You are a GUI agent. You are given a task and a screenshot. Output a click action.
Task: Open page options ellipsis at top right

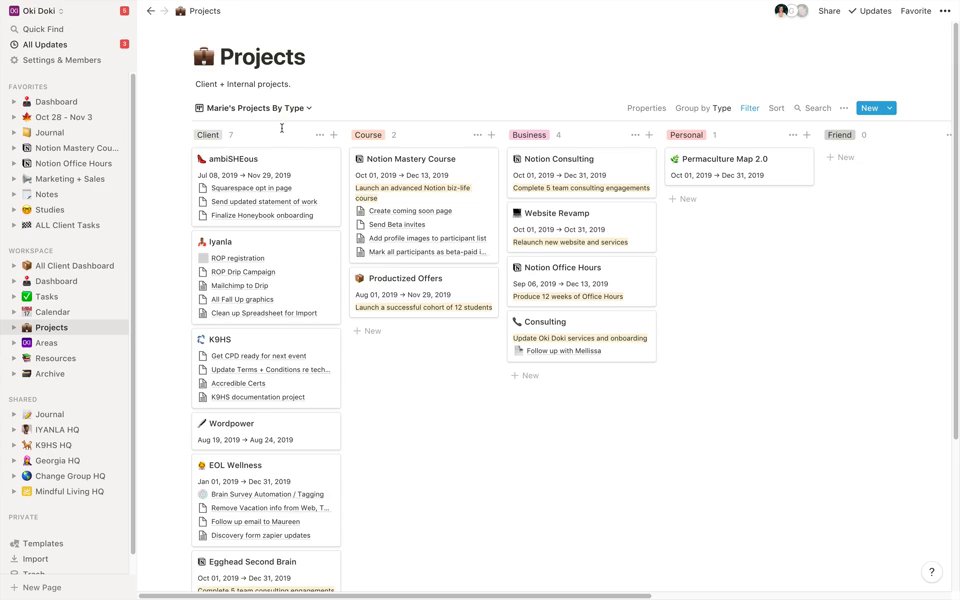tap(945, 11)
